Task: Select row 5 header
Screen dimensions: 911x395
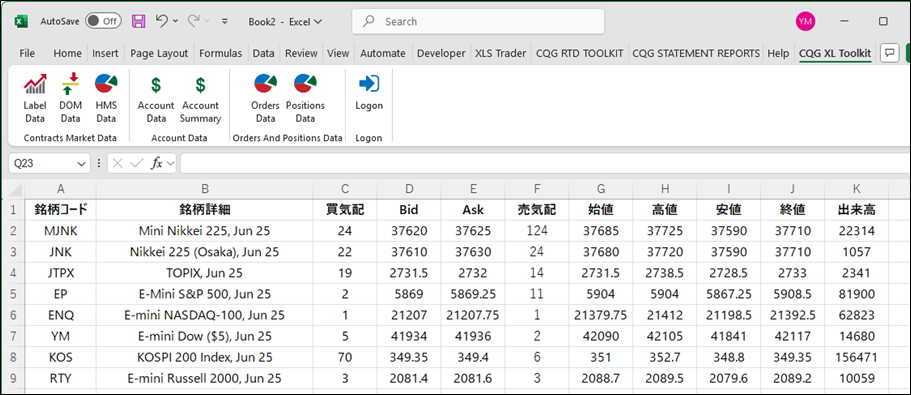Action: click(x=13, y=294)
